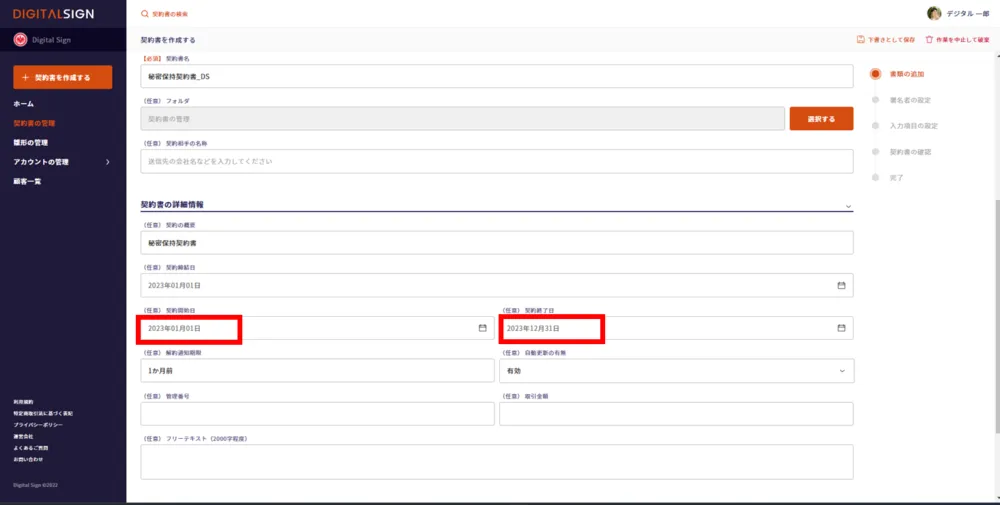Screen dimensions: 1000x505
Task: Open the calendar icon for 契約終了日
Action: [x=841, y=328]
